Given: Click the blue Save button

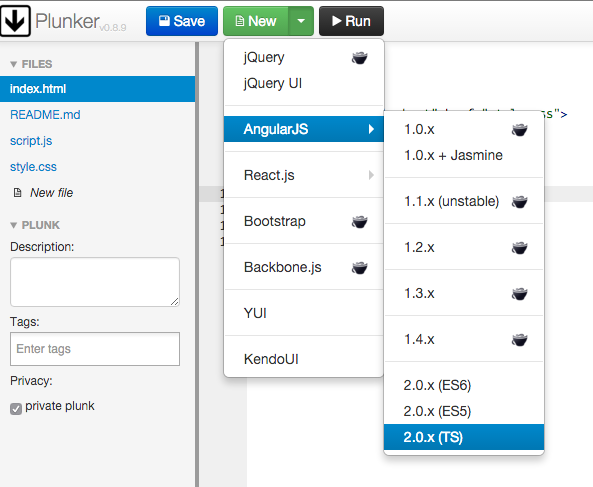Looking at the screenshot, I should [x=182, y=21].
